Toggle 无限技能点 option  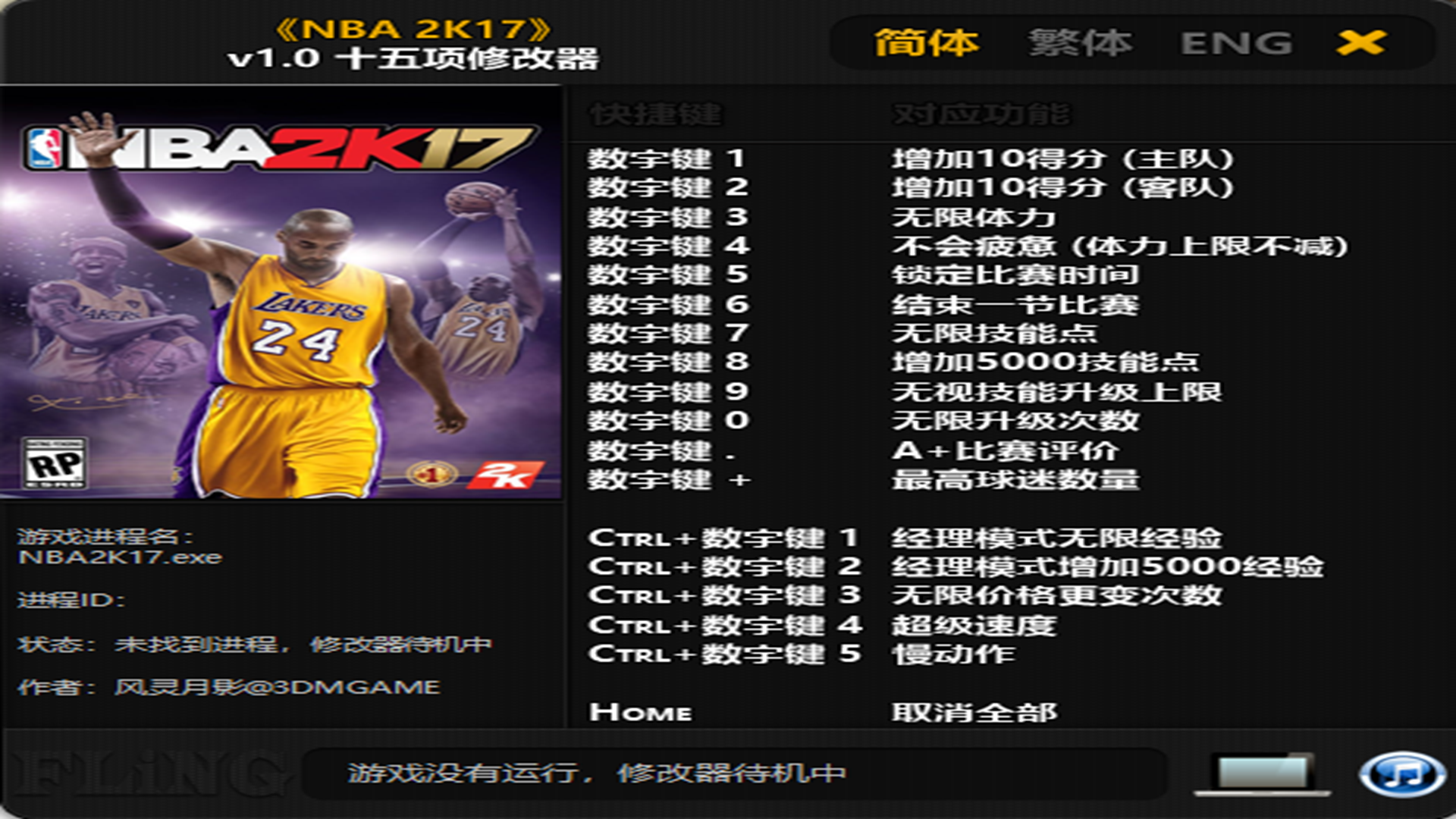click(995, 333)
